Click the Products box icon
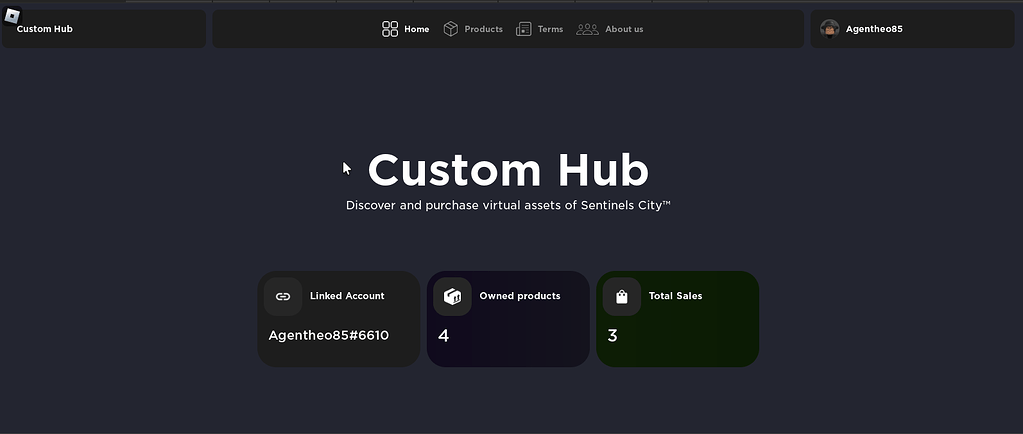Viewport: 1023px width, 434px height. [451, 29]
